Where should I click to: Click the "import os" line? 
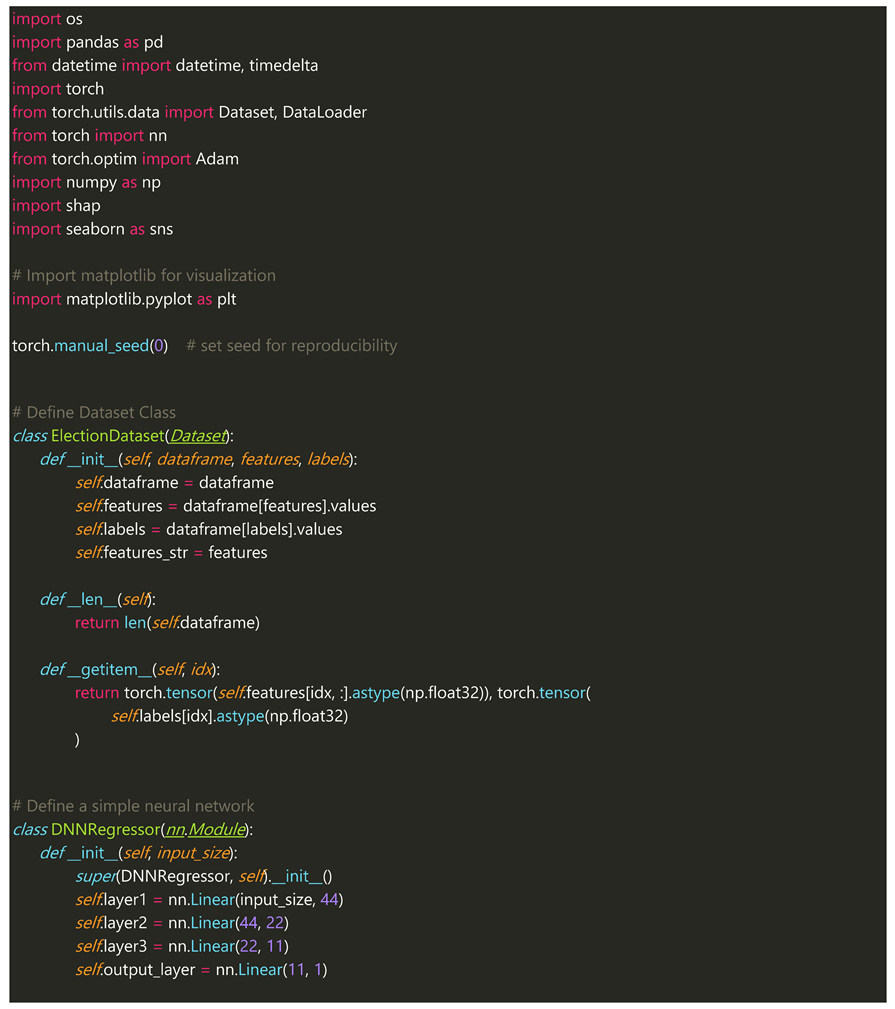pyautogui.click(x=41, y=19)
